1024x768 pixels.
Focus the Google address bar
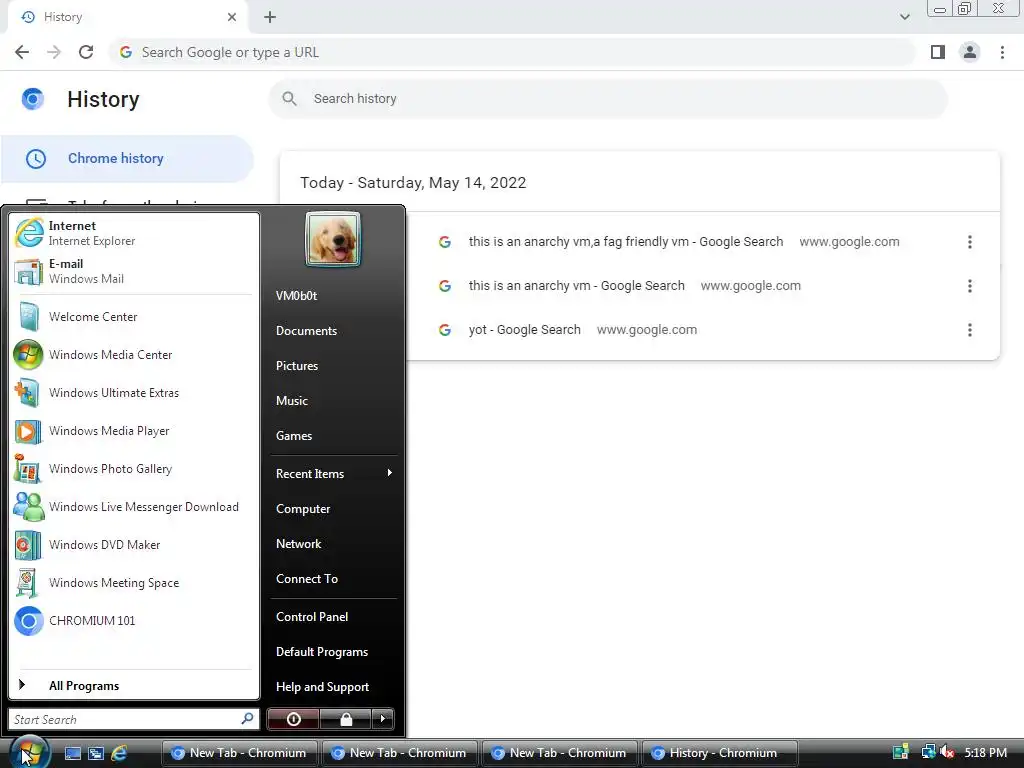tap(512, 52)
